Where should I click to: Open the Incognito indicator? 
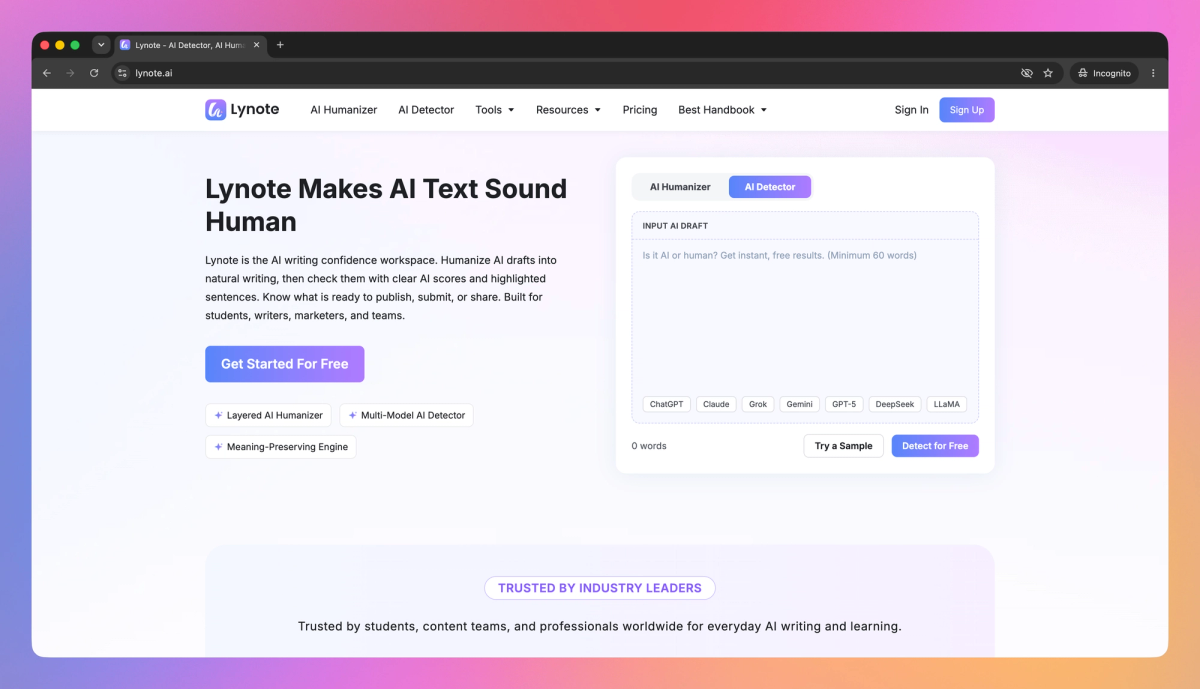pos(1104,73)
